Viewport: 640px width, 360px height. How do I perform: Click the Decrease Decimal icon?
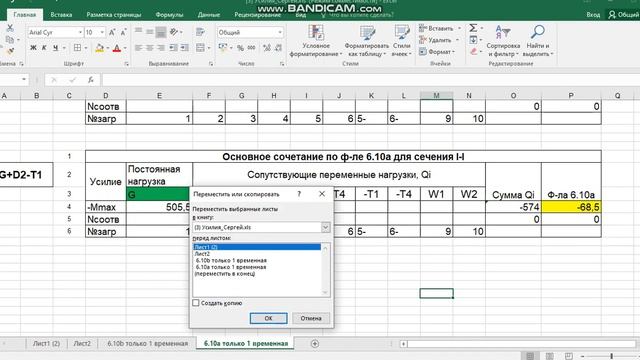point(278,48)
